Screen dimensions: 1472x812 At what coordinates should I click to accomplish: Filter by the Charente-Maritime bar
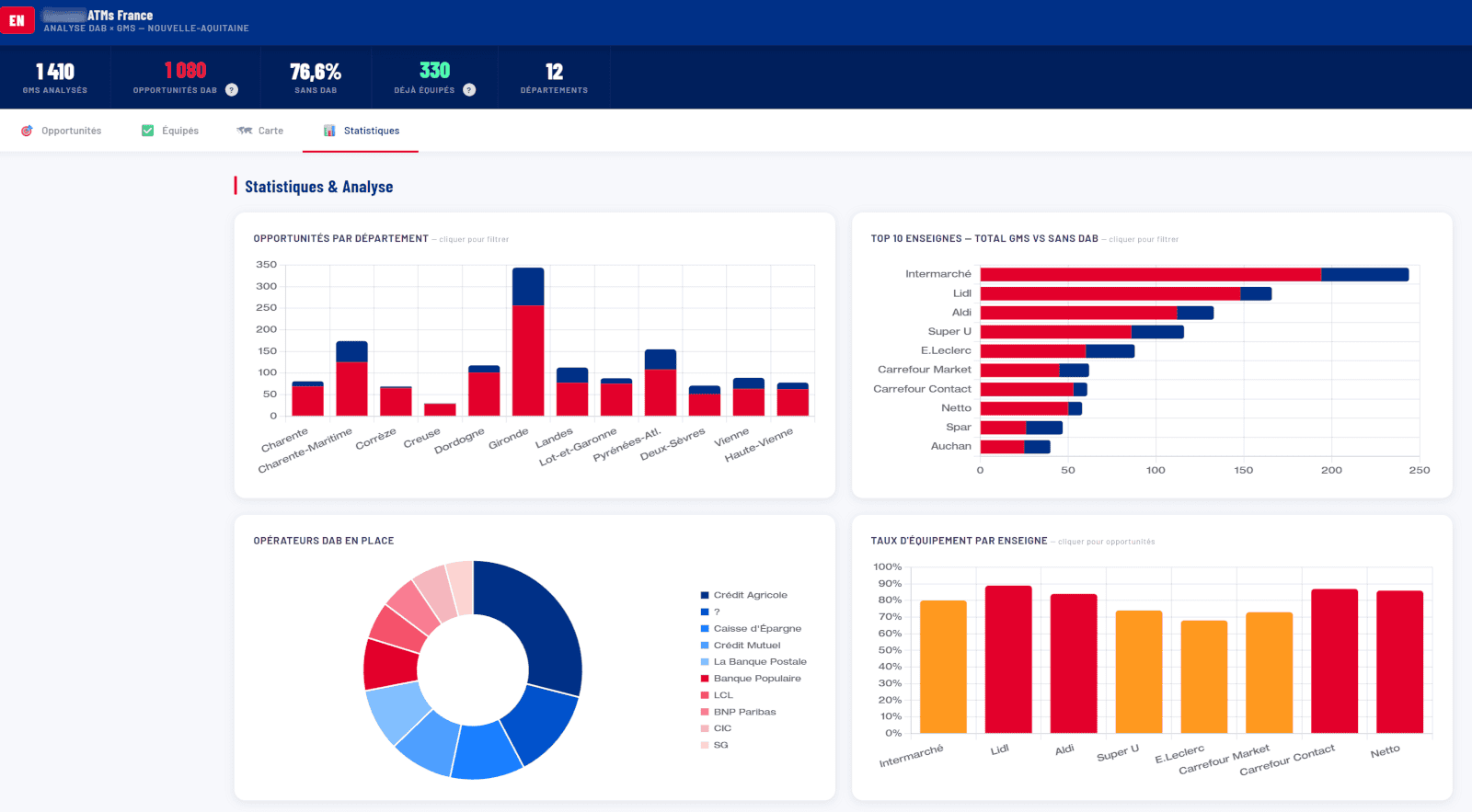tap(351, 379)
